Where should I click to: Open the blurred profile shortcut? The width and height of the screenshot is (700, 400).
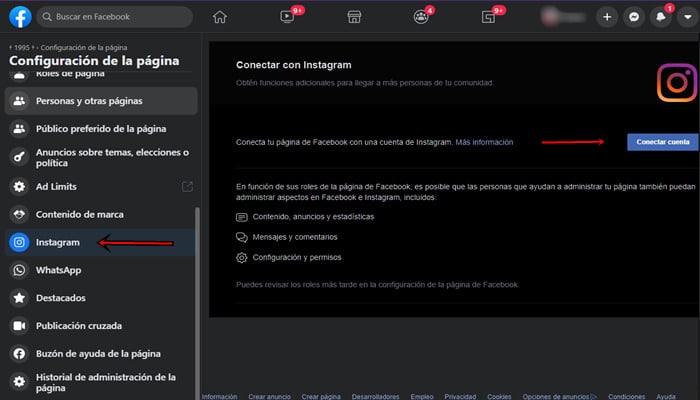pyautogui.click(x=563, y=17)
